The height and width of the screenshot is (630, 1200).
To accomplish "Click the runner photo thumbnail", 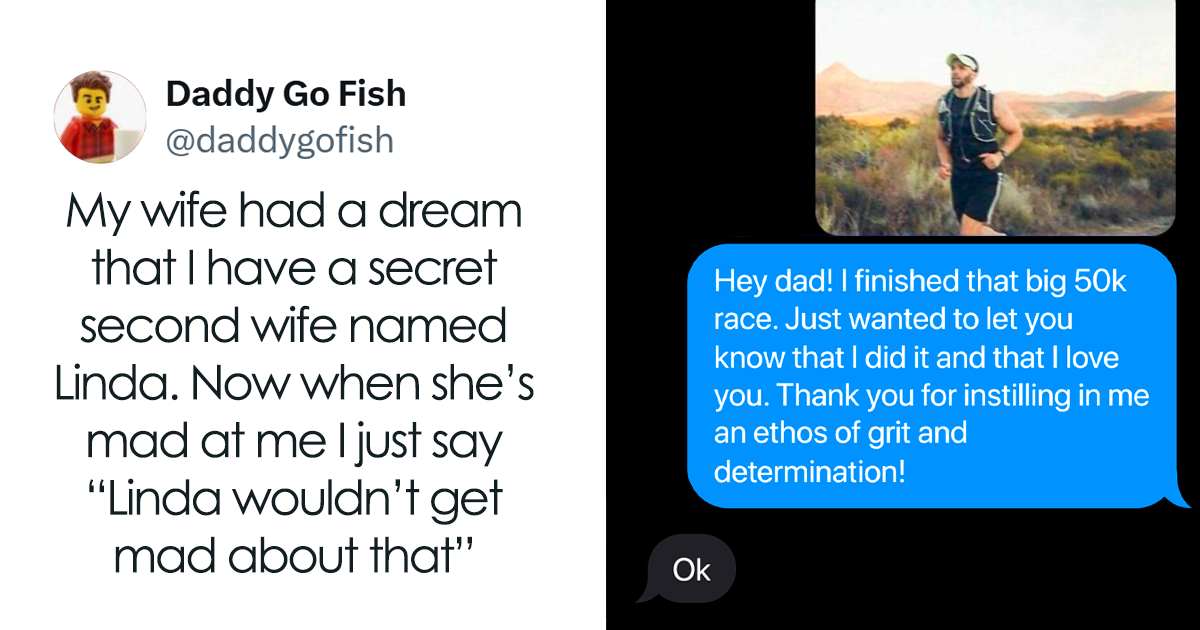I will tap(995, 118).
